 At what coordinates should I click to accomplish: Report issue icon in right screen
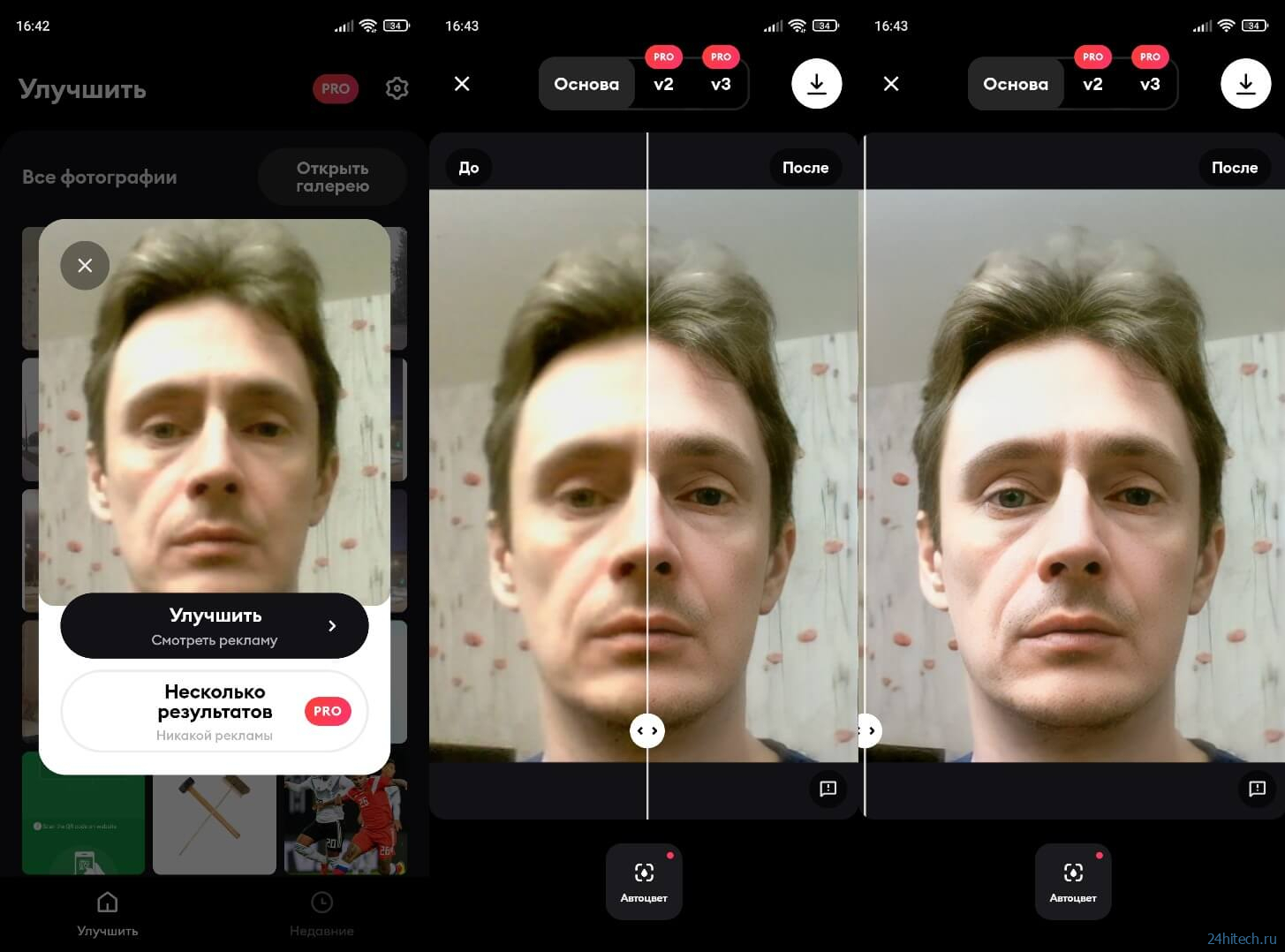(1257, 789)
